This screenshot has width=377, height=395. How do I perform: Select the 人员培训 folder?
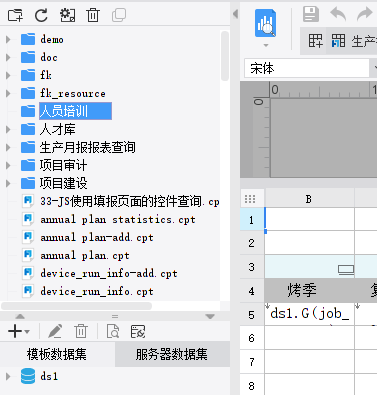(75, 111)
